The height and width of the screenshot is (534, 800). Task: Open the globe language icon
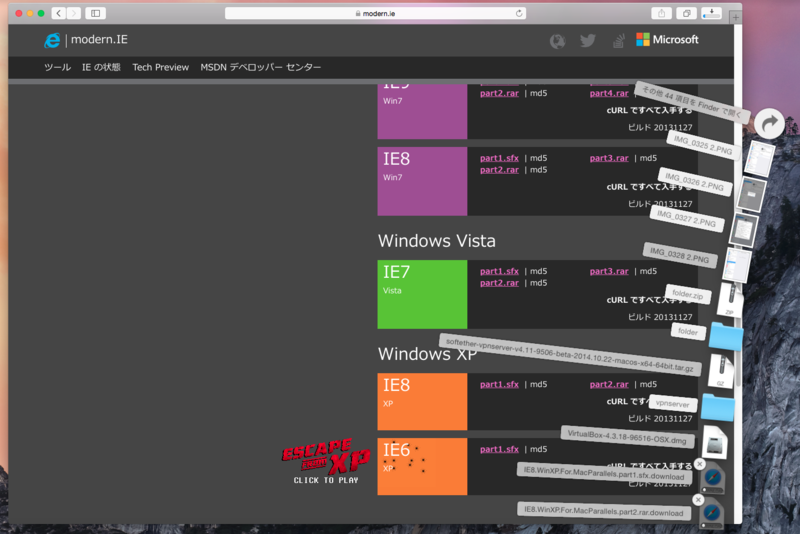coord(558,41)
